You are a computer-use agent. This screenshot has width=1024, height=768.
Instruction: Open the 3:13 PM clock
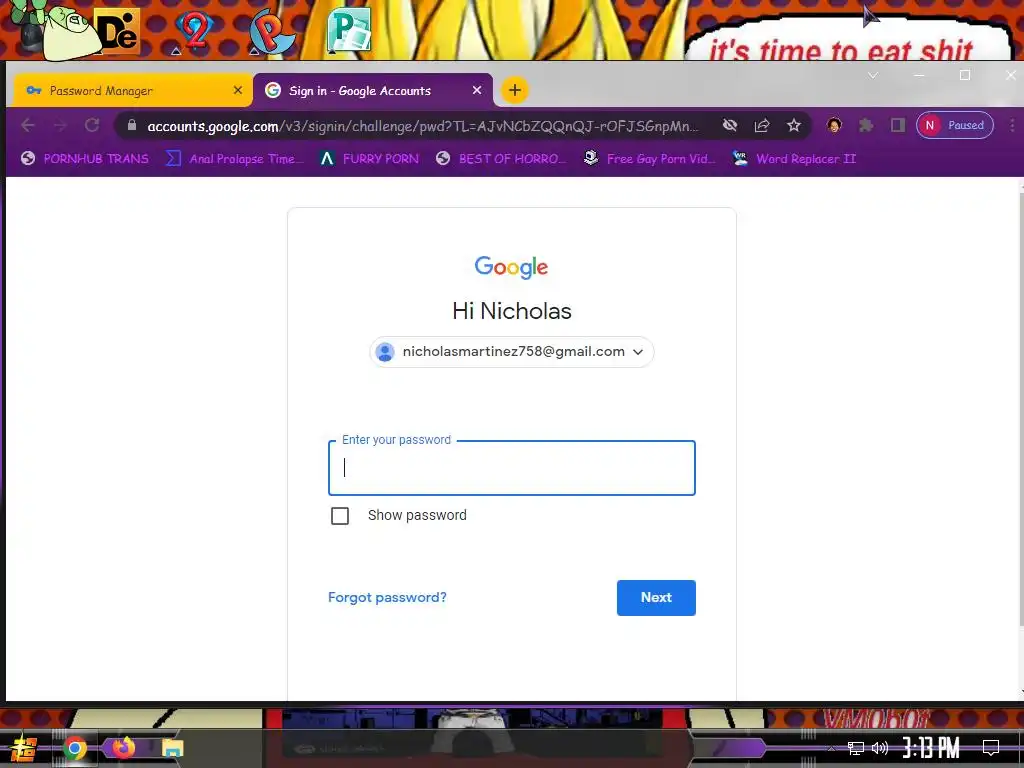(931, 748)
